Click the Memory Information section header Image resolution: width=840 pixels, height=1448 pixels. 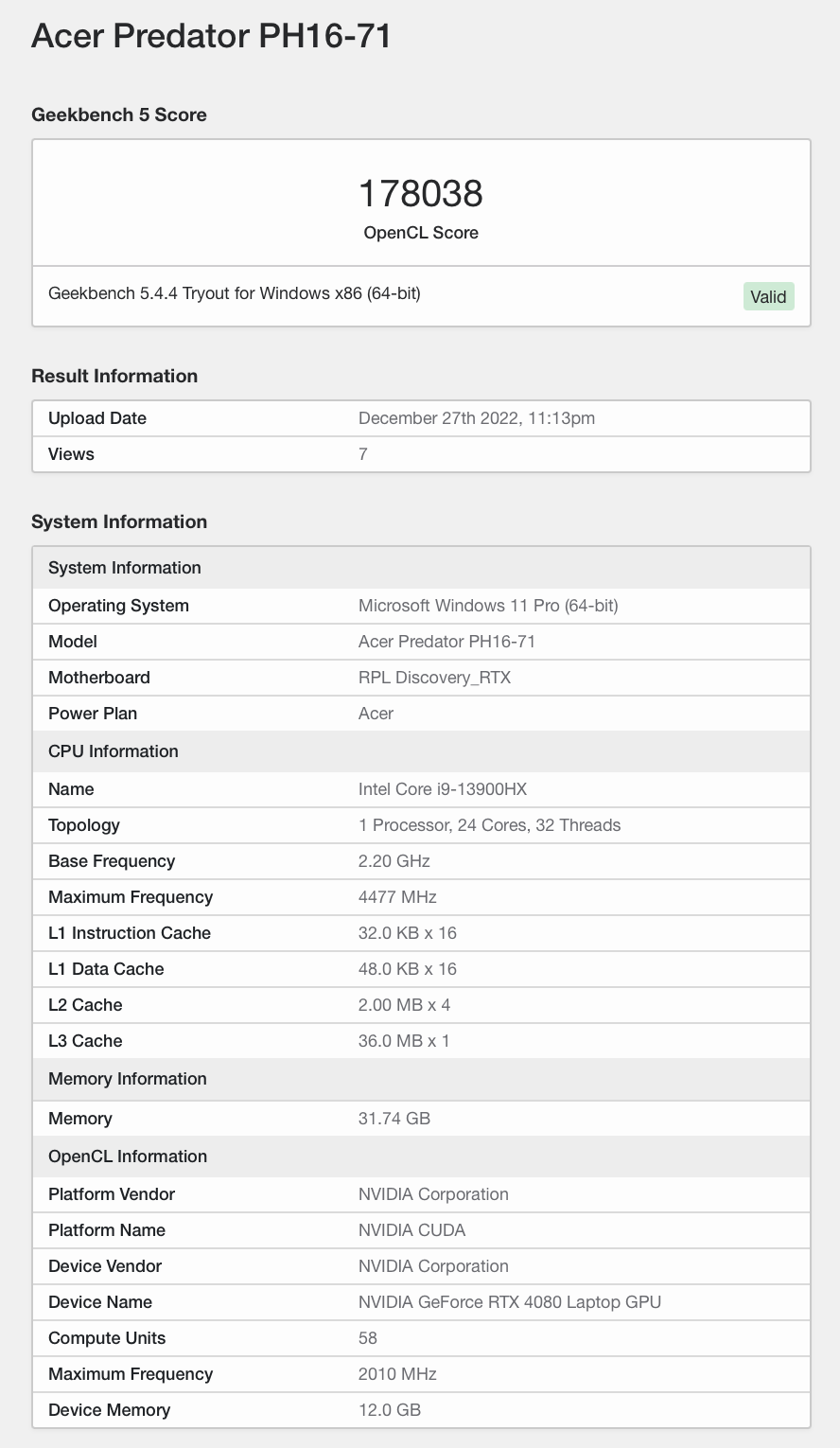[x=128, y=1079]
